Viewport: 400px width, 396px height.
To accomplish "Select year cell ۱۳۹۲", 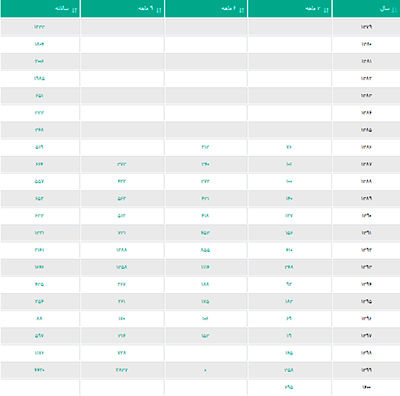I will tap(366, 250).
